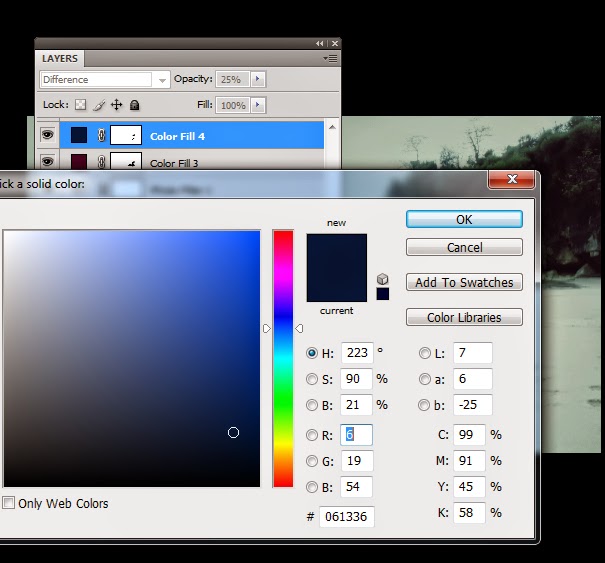Click the Color Fill 4 layer mask thumbnail
This screenshot has height=563, width=605.
click(126, 135)
